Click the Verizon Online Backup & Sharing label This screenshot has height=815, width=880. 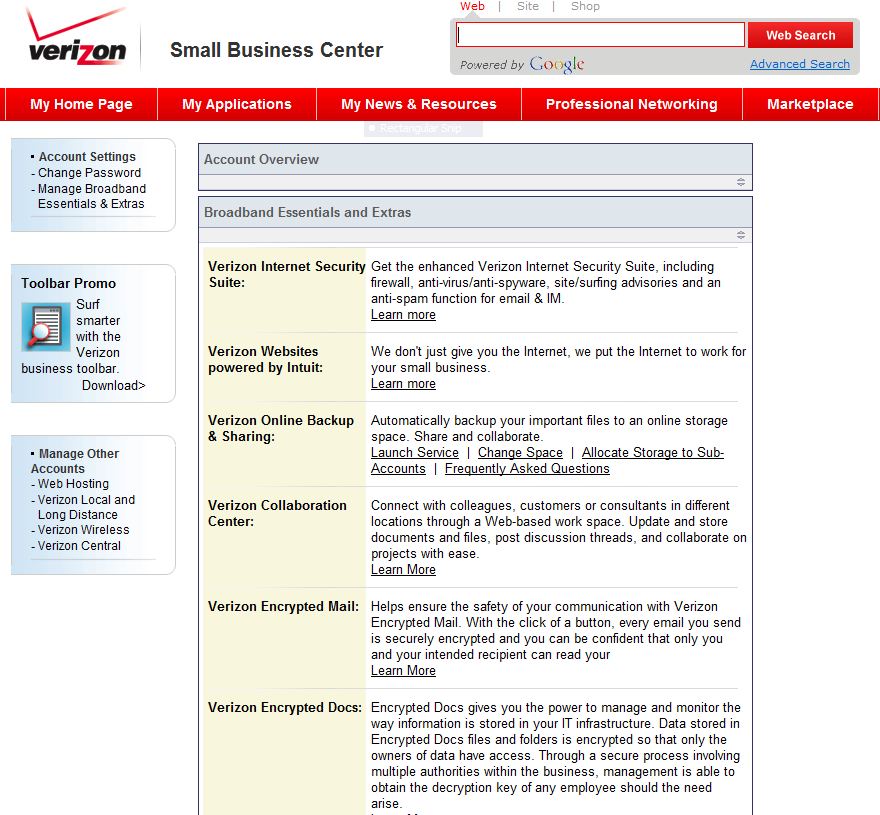(281, 428)
